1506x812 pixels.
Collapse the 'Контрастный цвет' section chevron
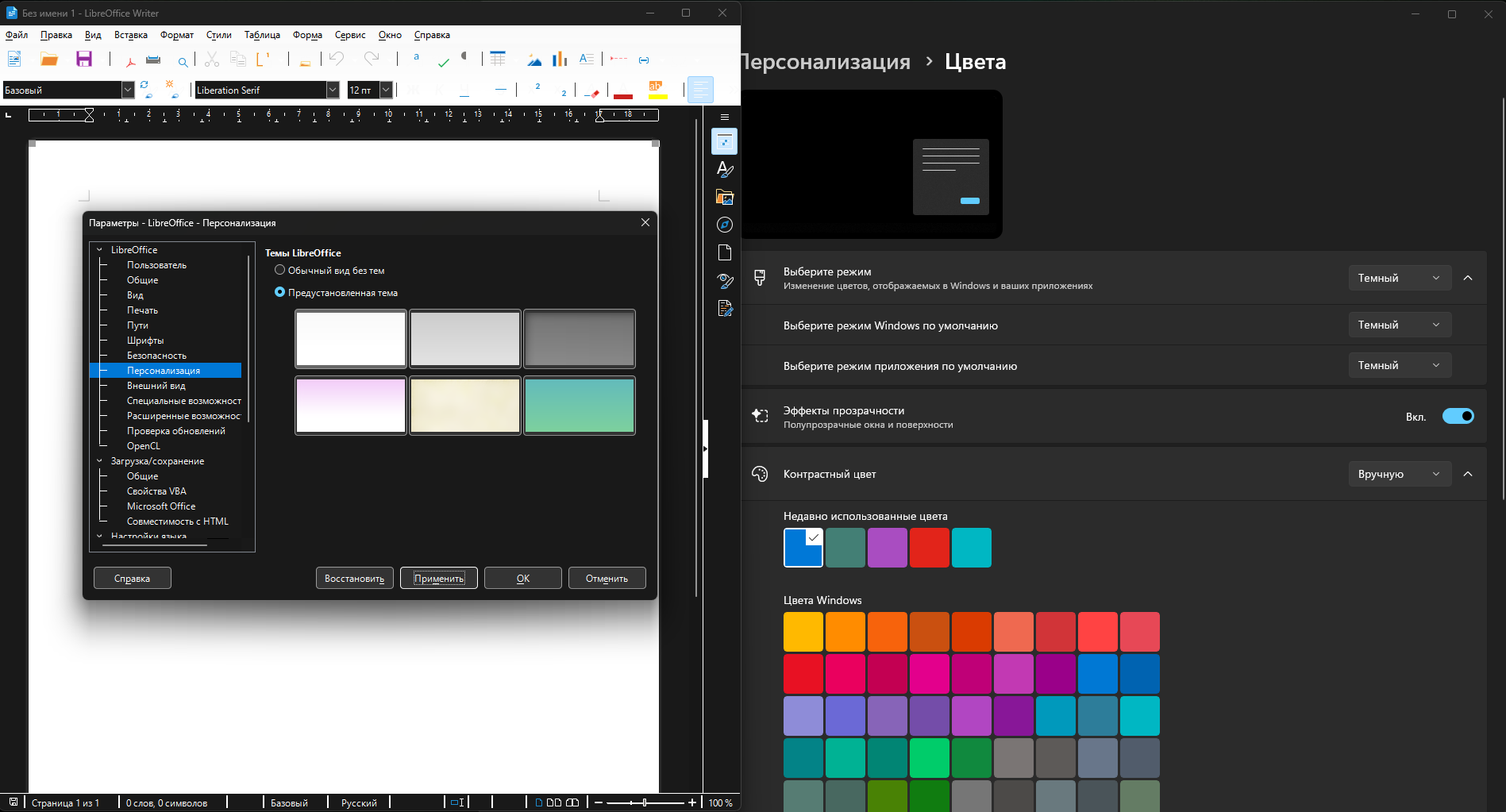pos(1468,474)
